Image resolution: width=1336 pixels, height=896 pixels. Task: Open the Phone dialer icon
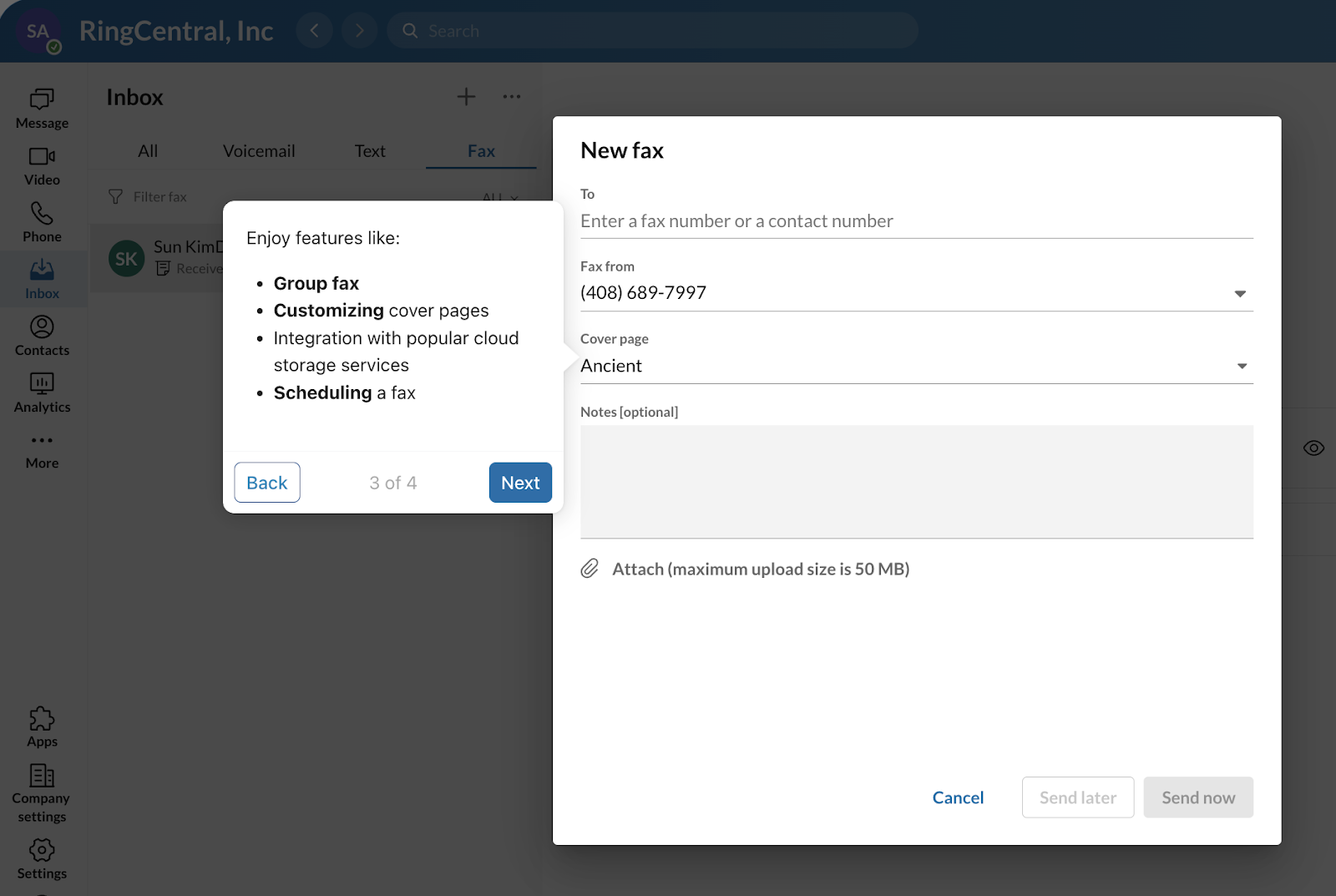point(41,220)
